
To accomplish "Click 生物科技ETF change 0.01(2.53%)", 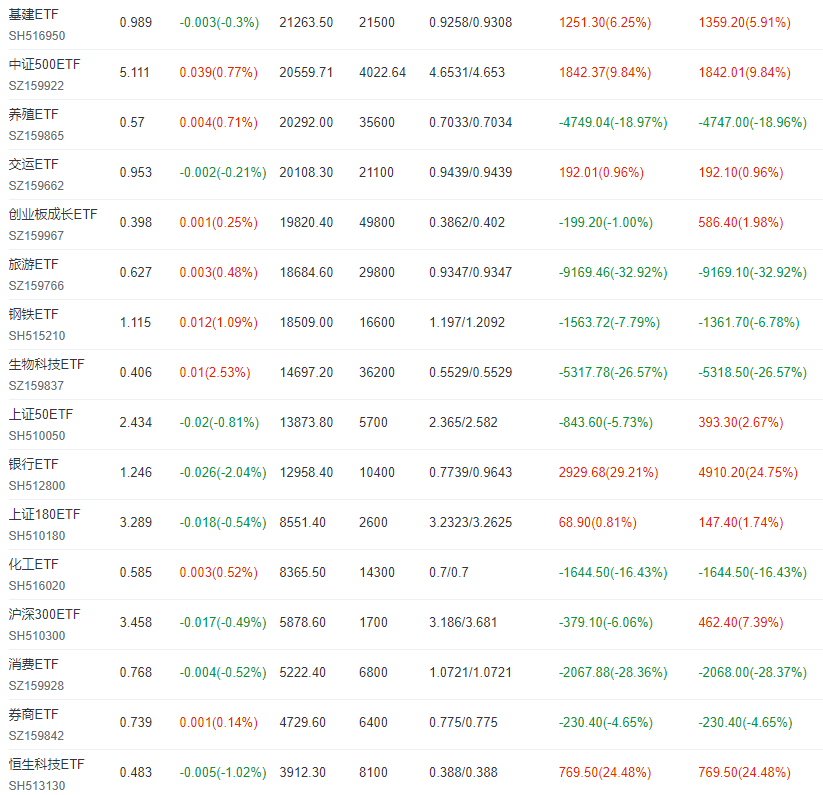I will click(x=215, y=372).
